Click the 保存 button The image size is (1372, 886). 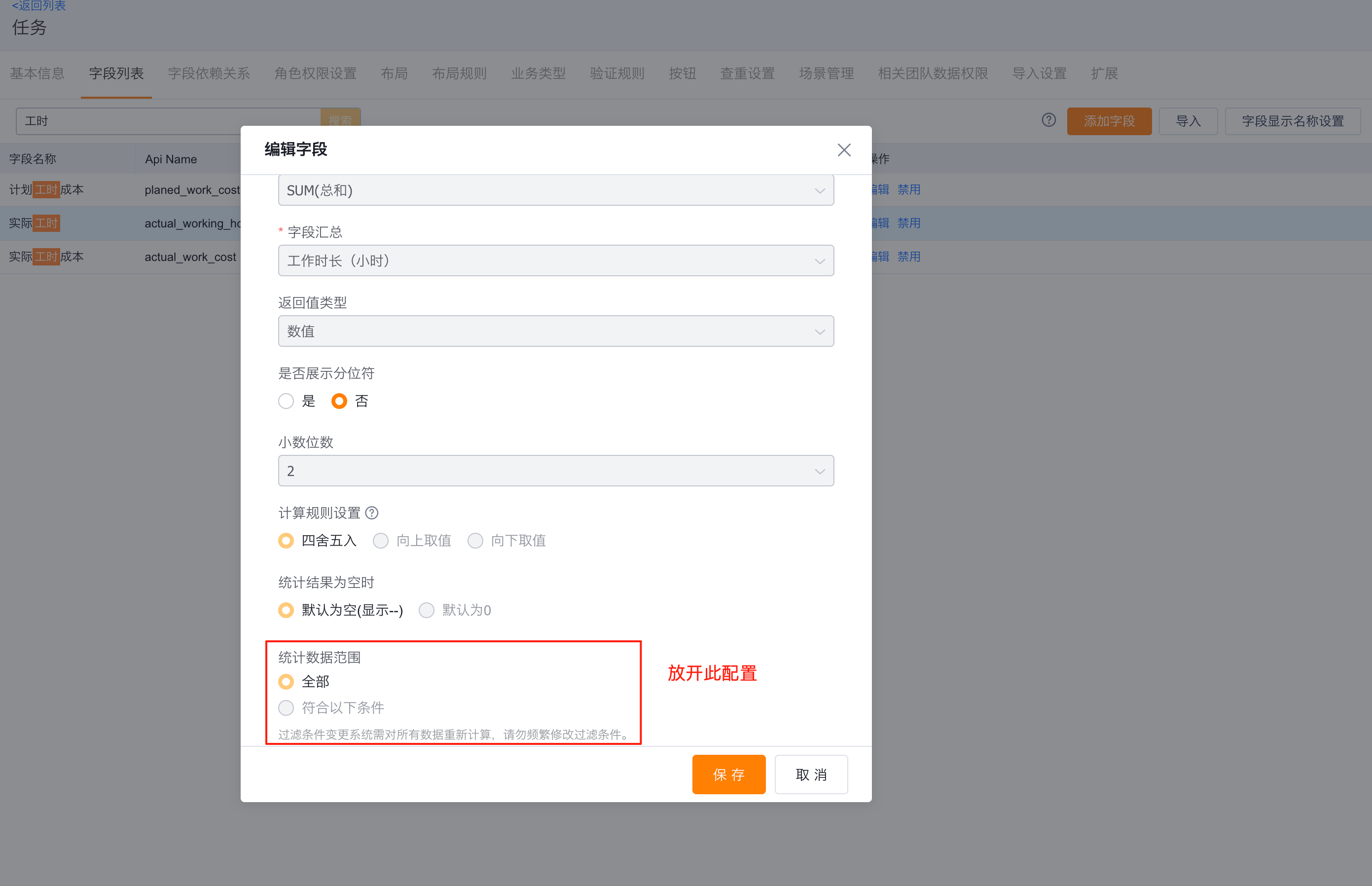728,774
